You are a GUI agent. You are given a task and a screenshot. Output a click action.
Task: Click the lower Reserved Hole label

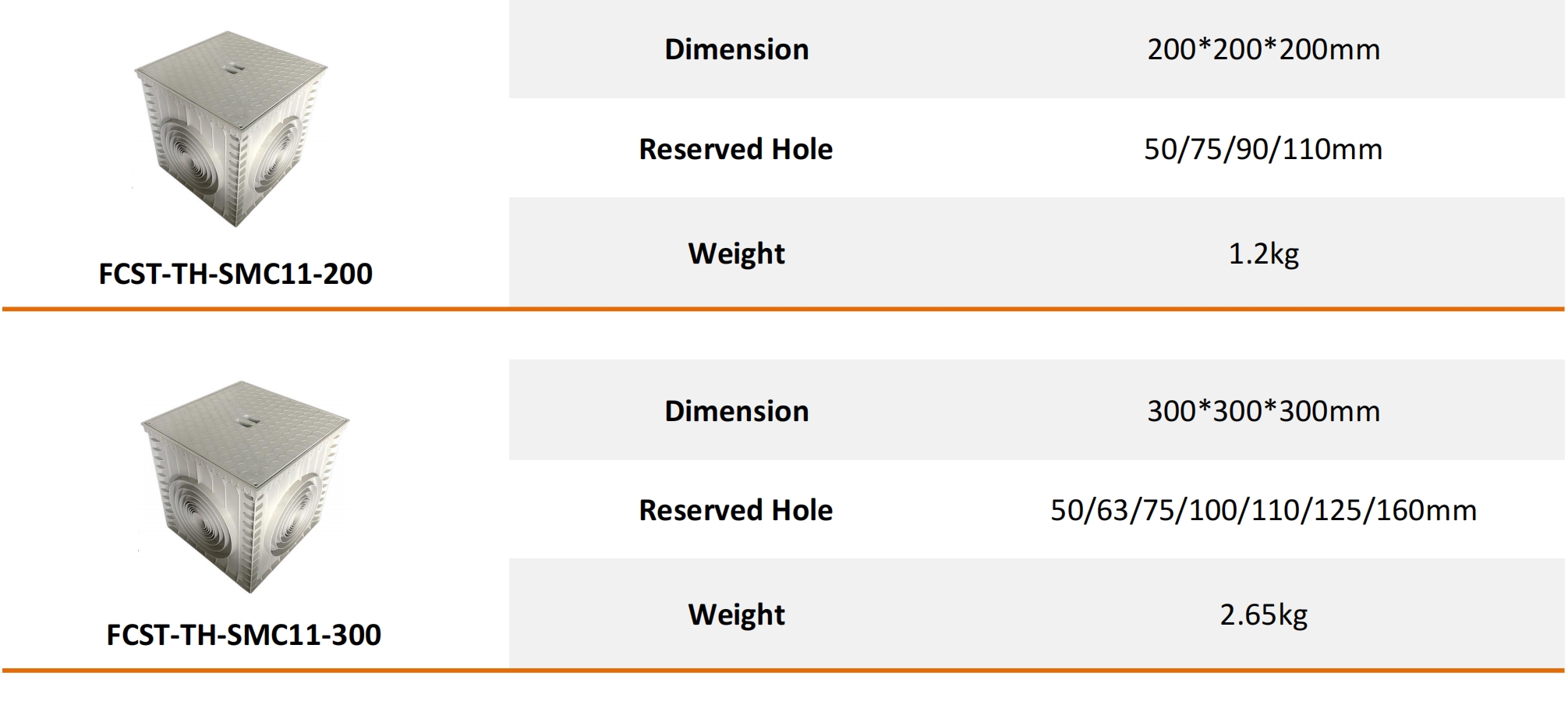736,510
